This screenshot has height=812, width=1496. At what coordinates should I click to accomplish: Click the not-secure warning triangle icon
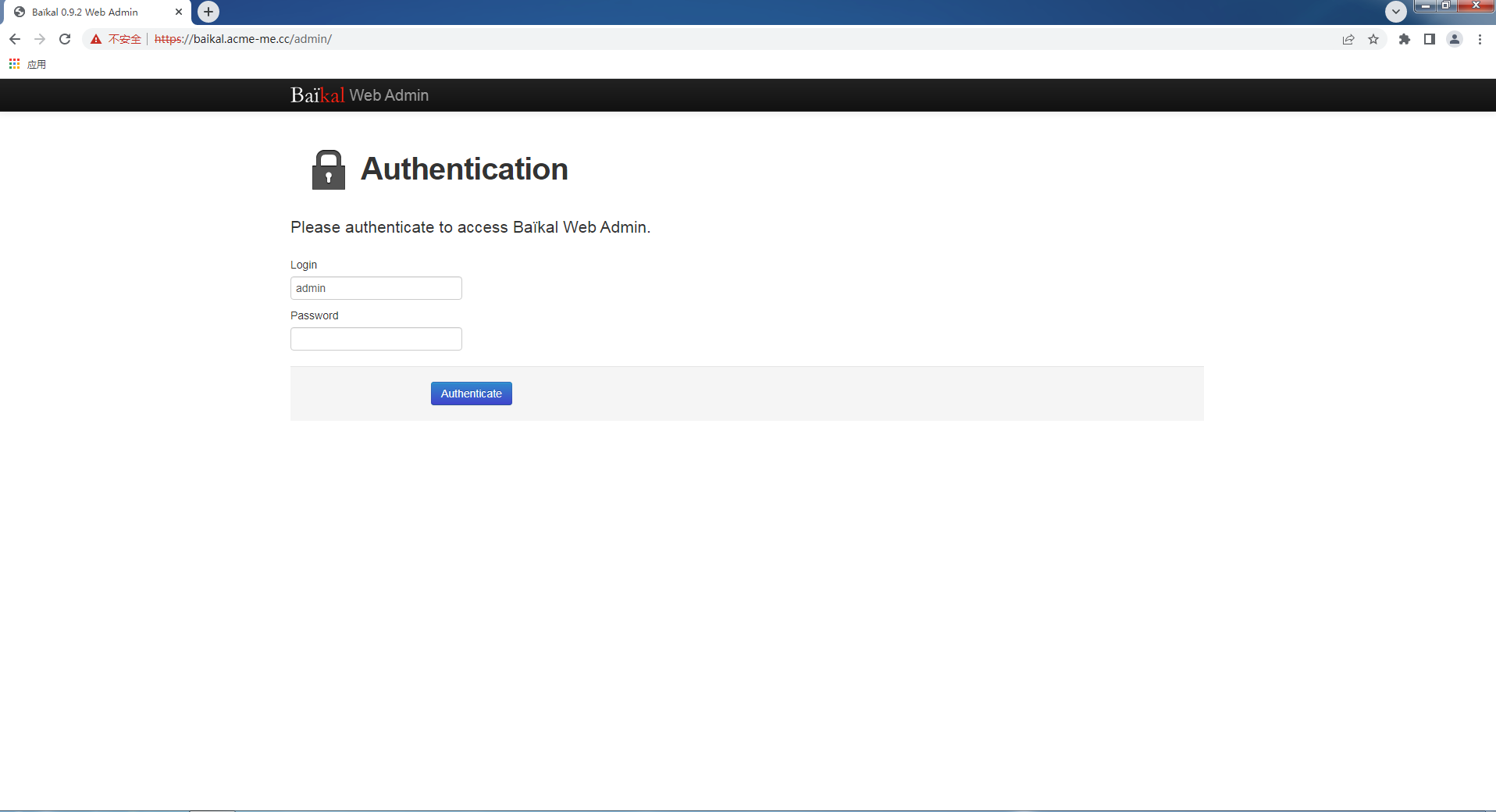[x=96, y=39]
